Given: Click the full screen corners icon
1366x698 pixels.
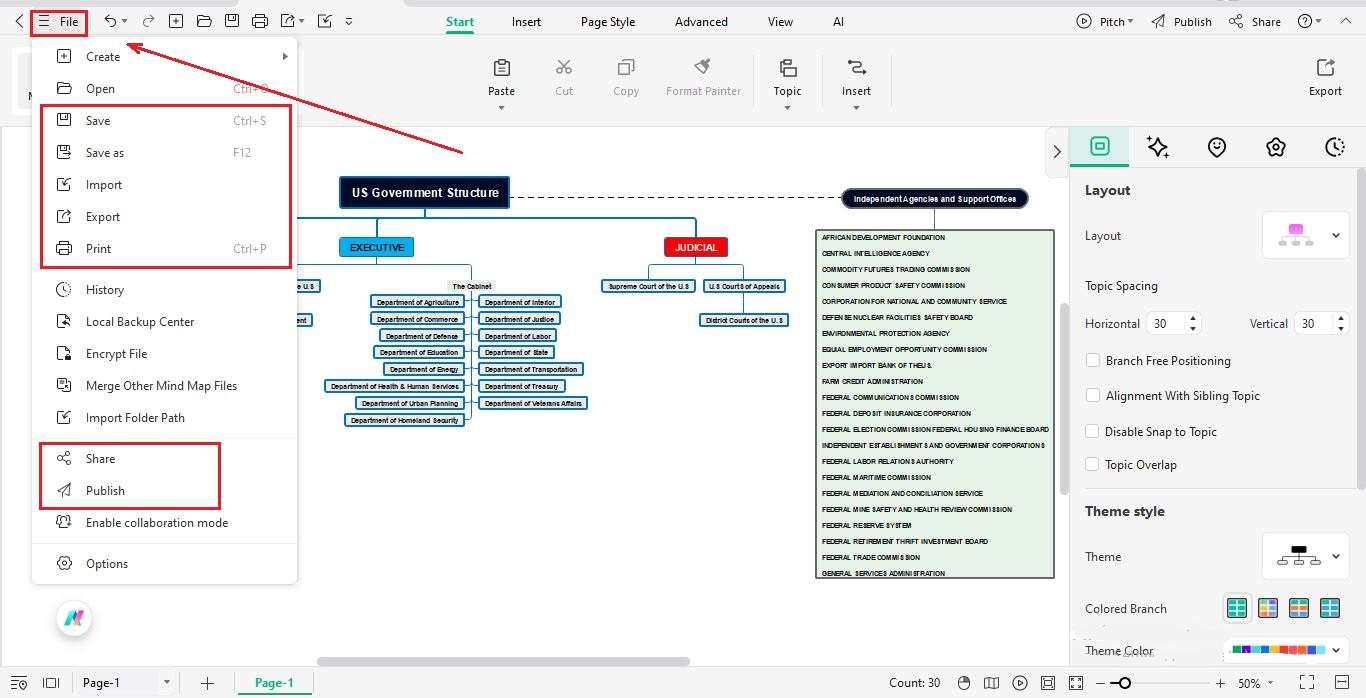Looking at the screenshot, I should pos(1076,683).
